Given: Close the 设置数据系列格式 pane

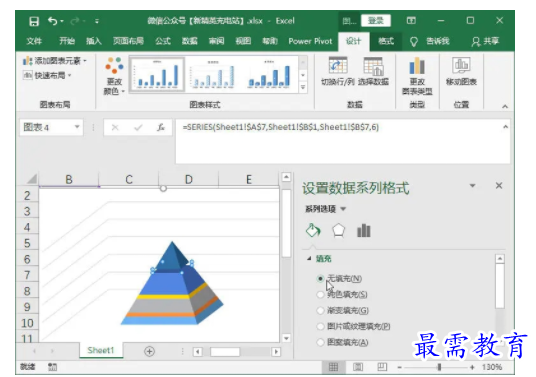Looking at the screenshot, I should coord(499,186).
